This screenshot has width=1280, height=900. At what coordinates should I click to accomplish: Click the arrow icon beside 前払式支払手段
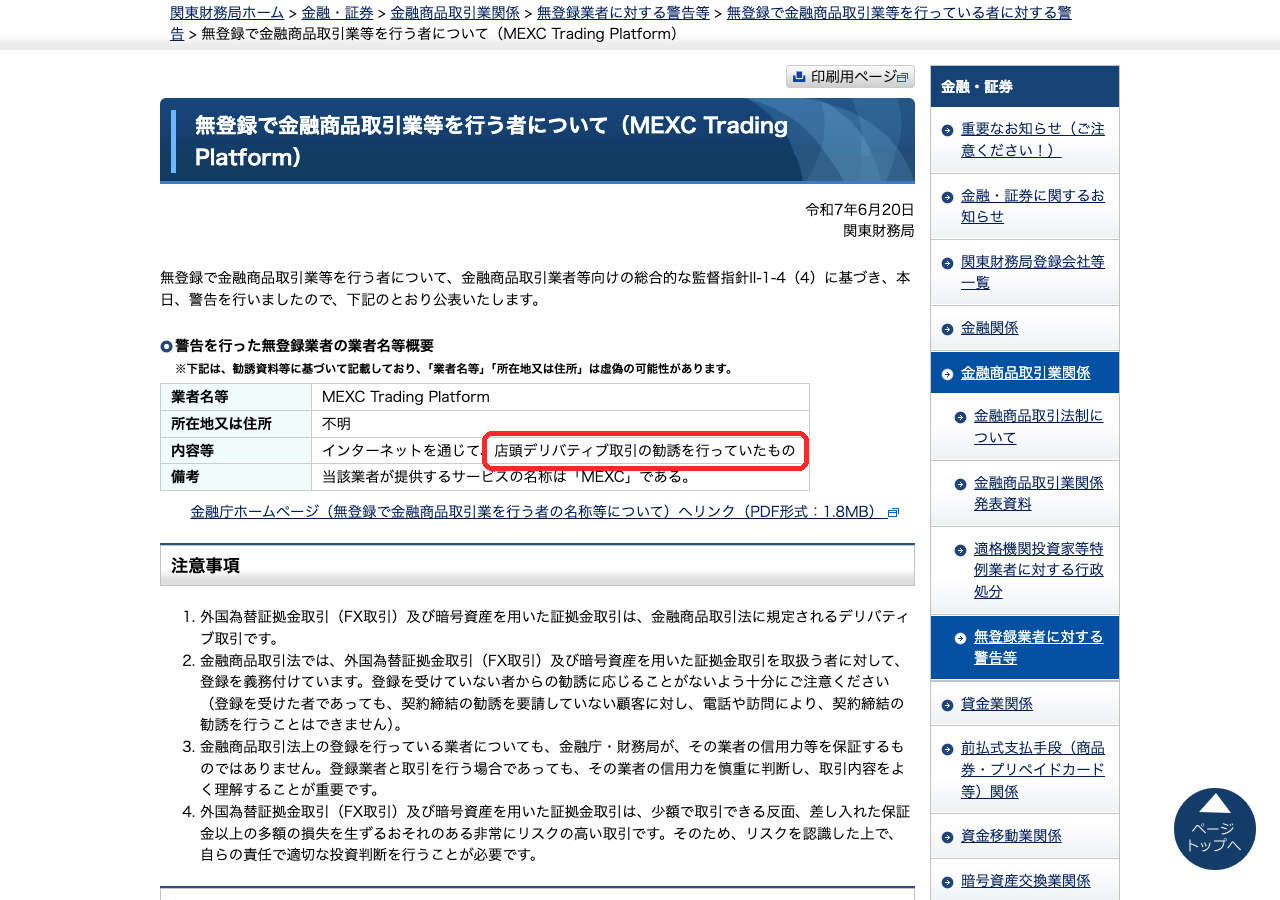[x=947, y=749]
